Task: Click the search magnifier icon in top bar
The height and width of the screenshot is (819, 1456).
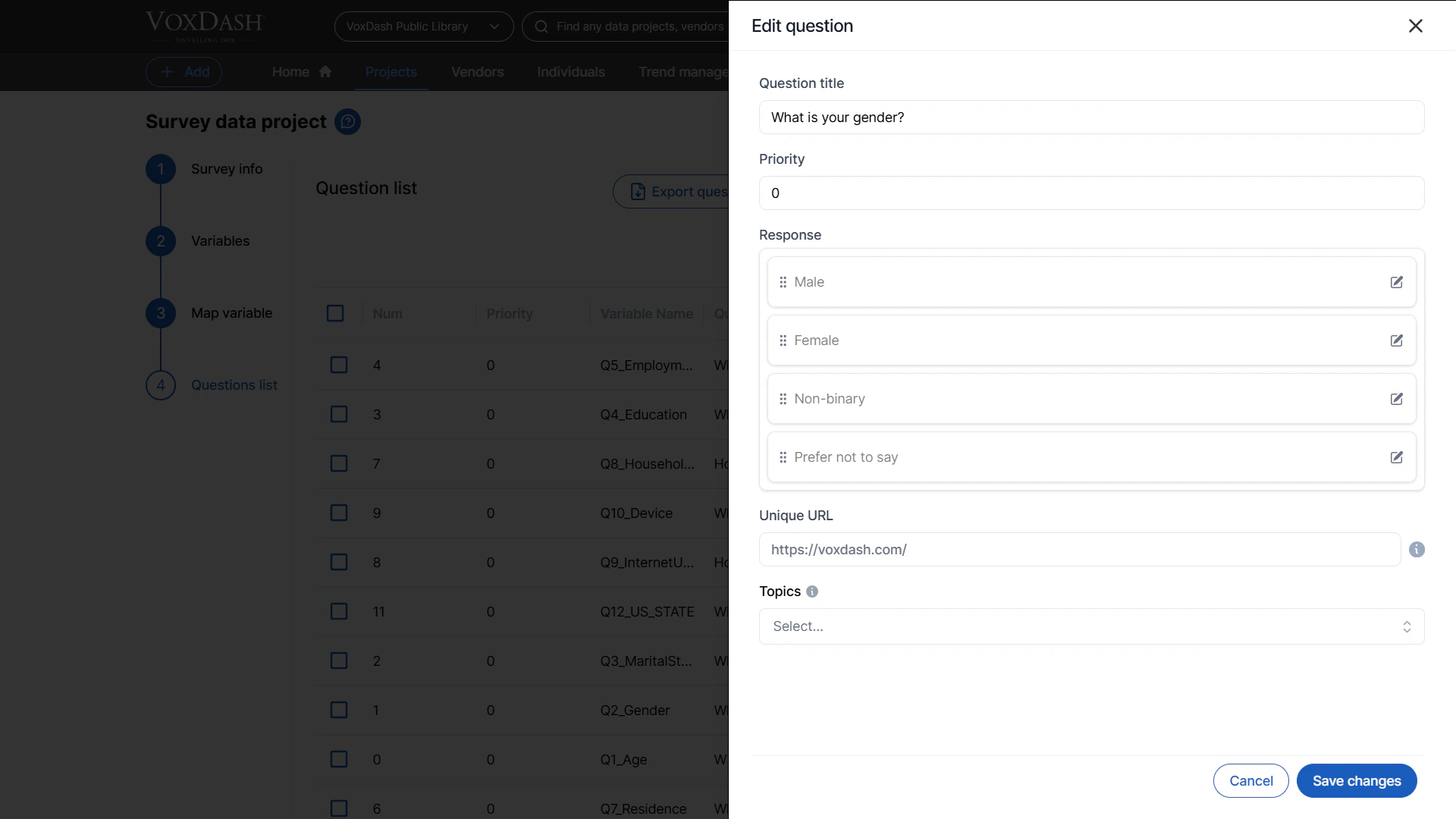Action: coord(541,27)
